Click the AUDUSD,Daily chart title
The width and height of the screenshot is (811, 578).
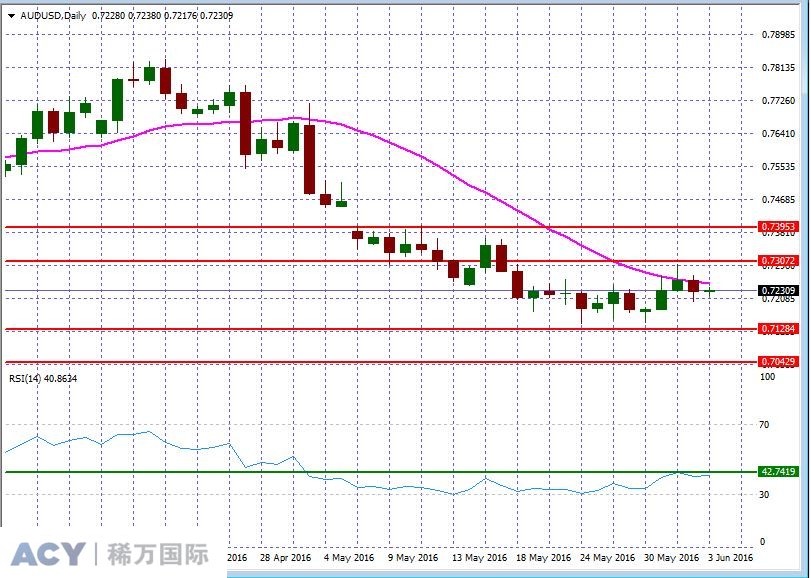[53, 16]
